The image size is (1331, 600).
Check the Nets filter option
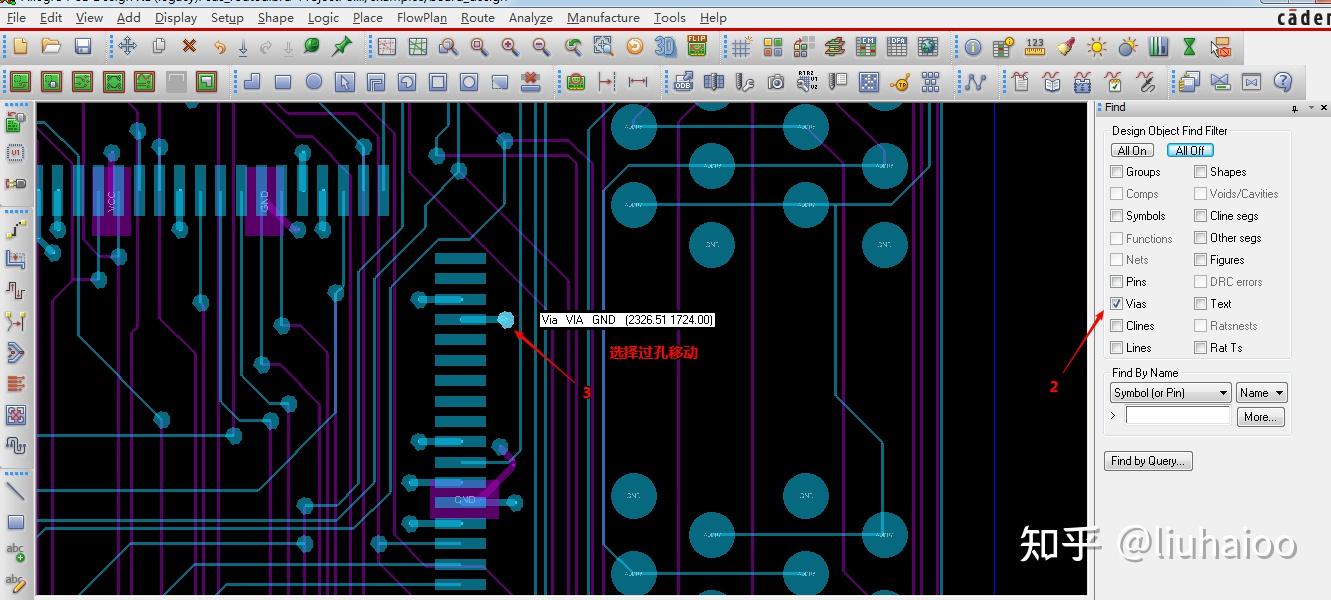pos(1116,259)
